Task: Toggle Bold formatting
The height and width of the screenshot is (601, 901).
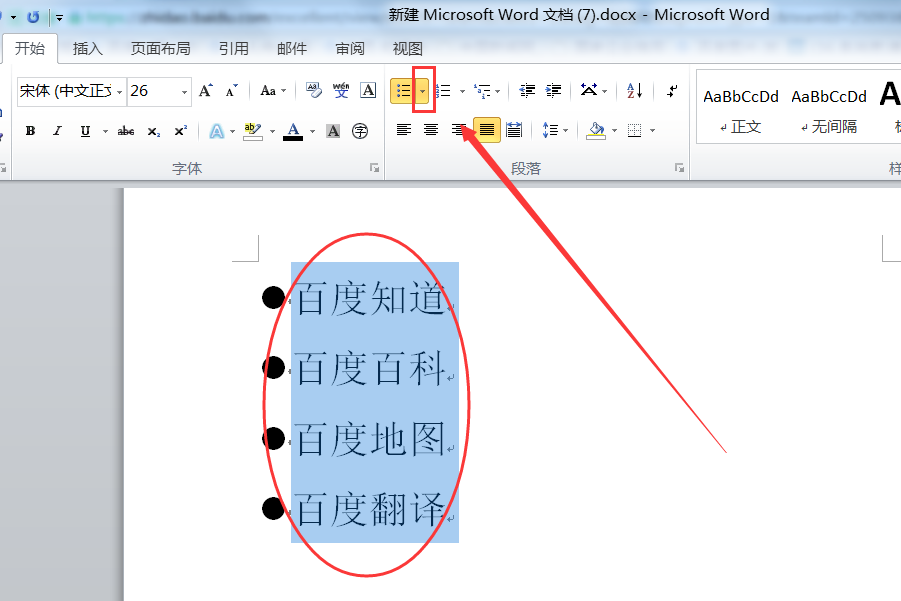Action: tap(30, 131)
